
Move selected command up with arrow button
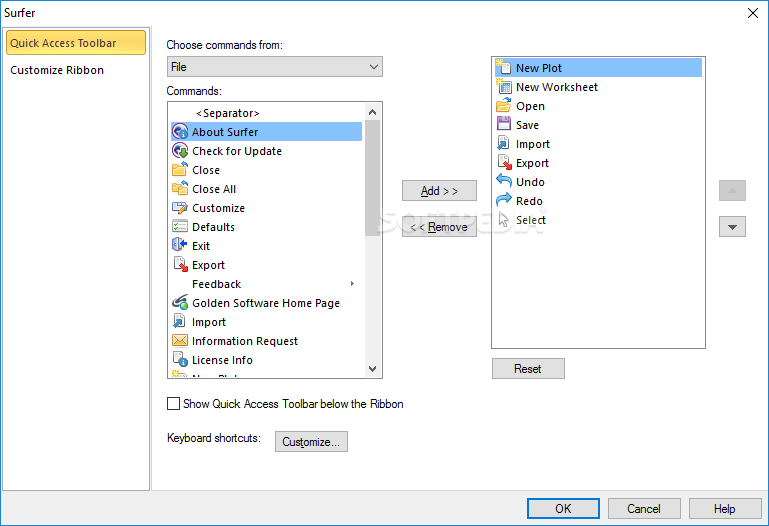(732, 191)
